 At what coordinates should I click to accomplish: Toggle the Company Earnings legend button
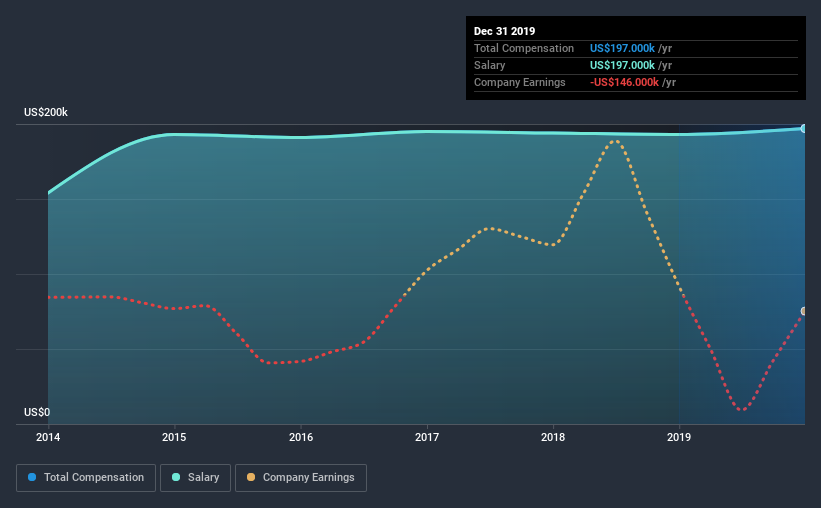(301, 478)
